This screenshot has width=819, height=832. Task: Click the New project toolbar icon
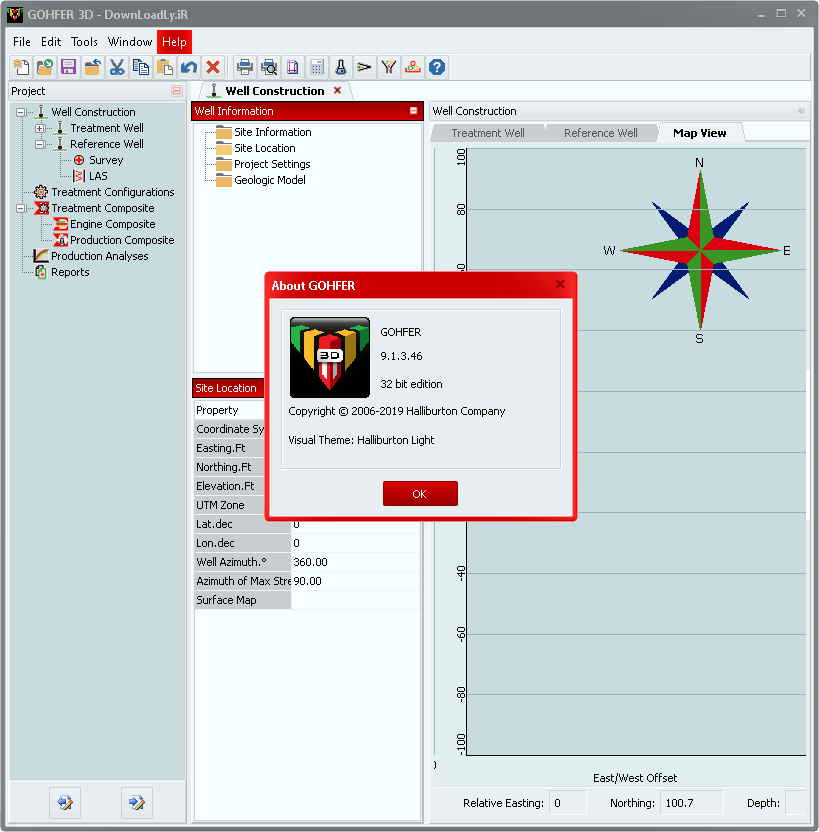[x=21, y=67]
